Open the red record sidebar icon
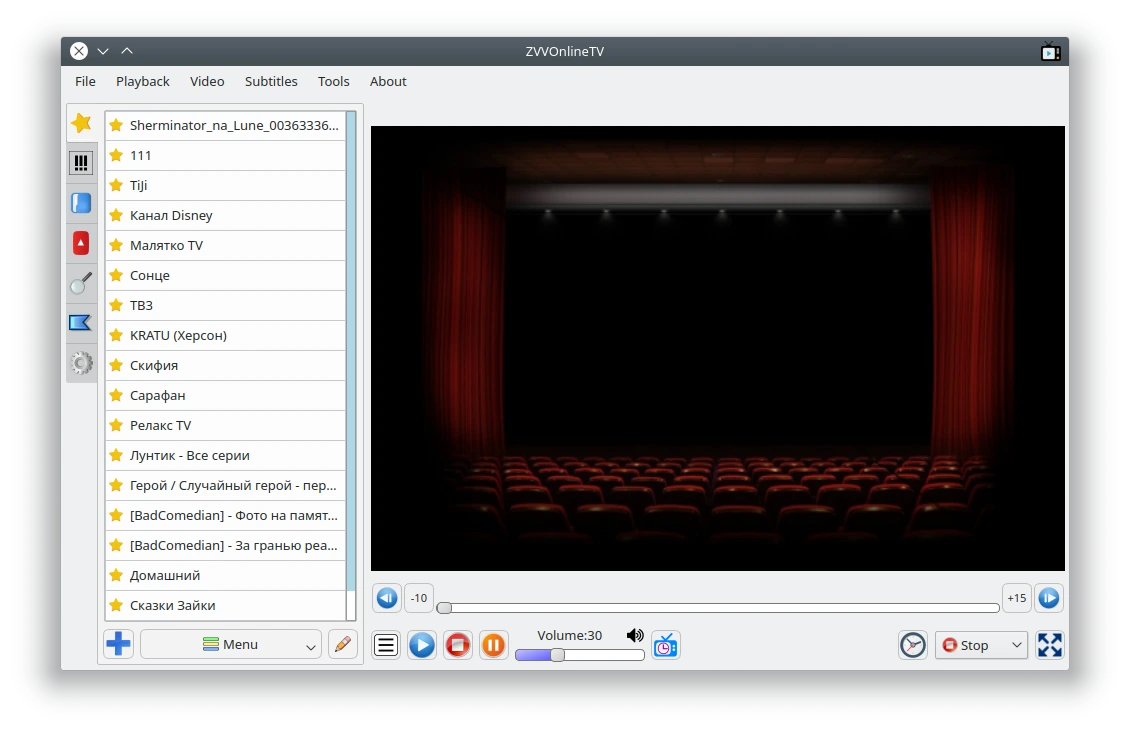The image size is (1130, 731). point(81,243)
